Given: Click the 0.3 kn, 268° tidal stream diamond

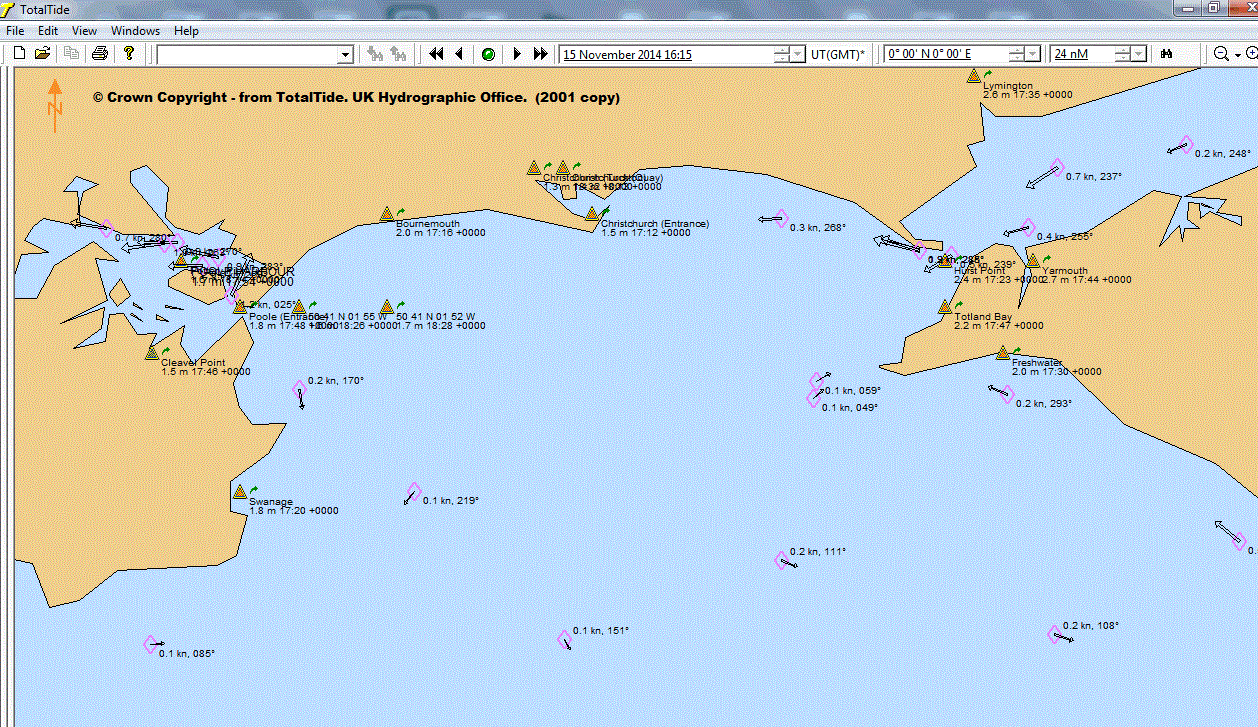Looking at the screenshot, I should pyautogui.click(x=780, y=219).
